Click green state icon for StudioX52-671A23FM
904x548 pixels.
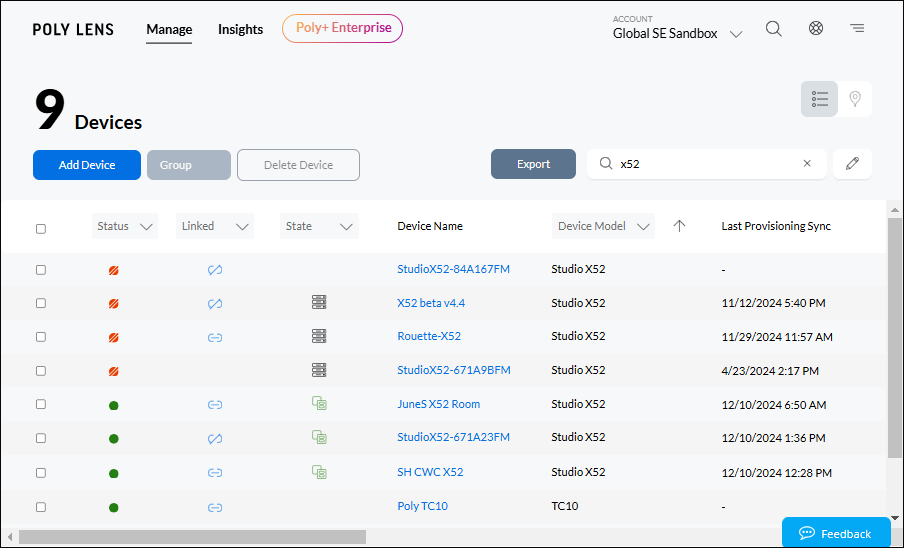(319, 437)
